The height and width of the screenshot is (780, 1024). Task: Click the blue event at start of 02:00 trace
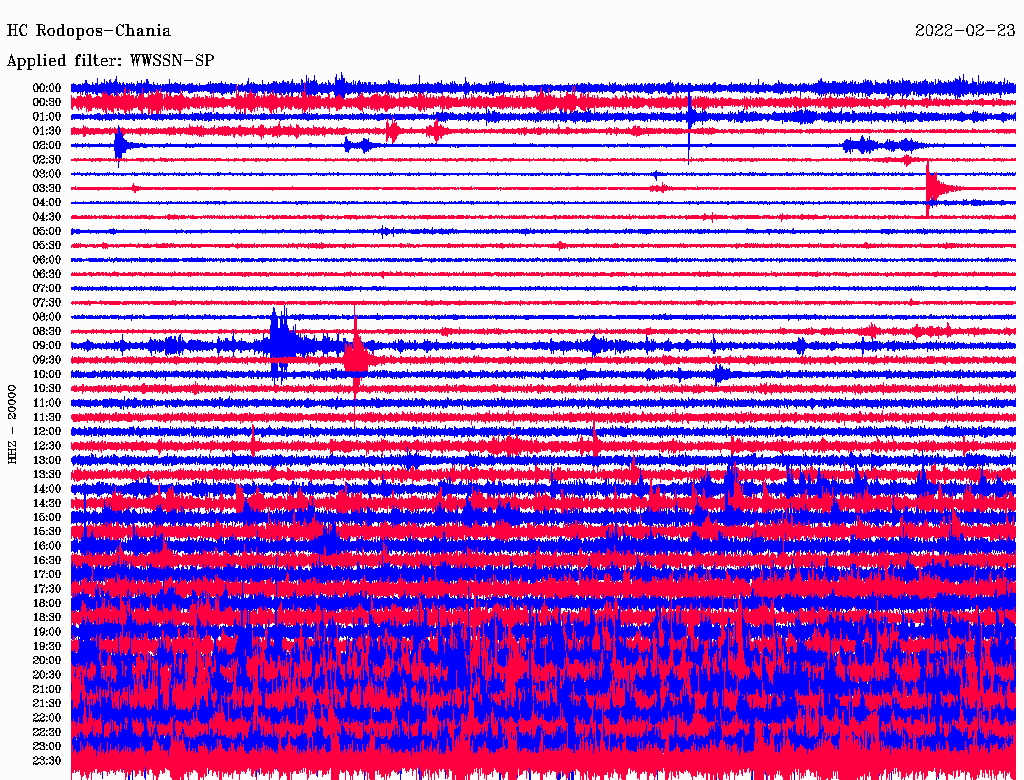click(120, 145)
